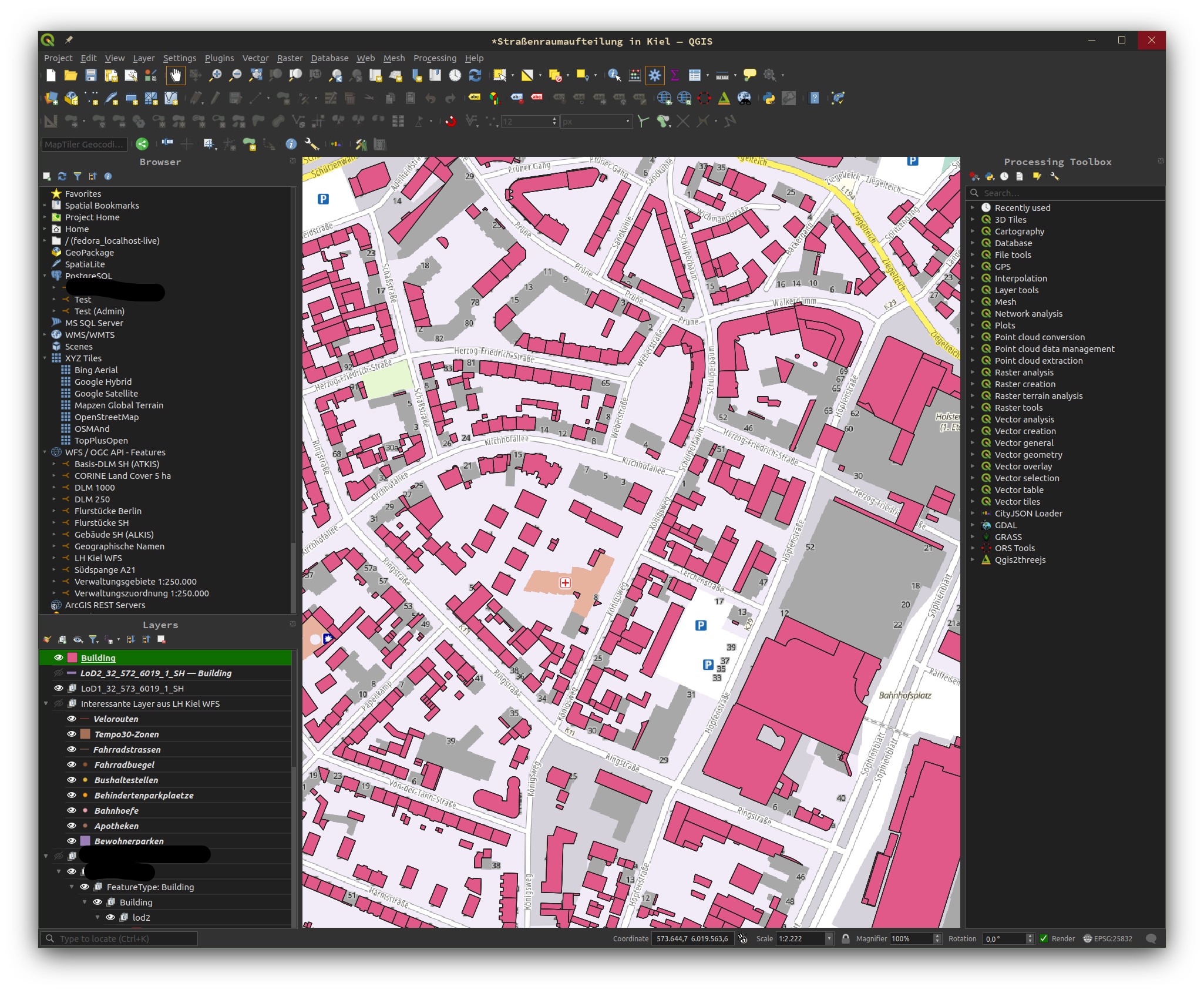Click the Building layer color swatch

click(72, 657)
